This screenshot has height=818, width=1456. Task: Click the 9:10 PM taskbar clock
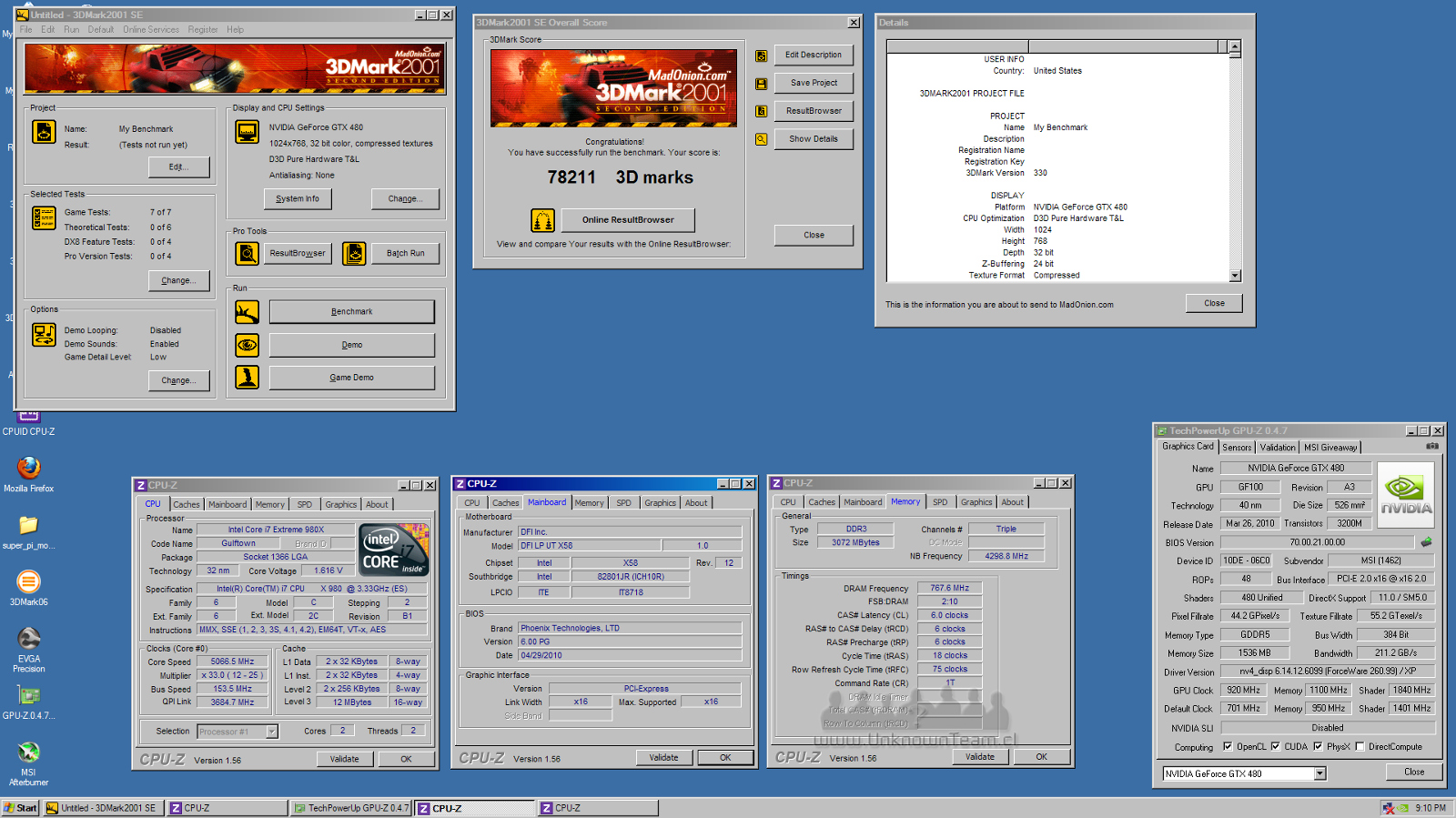1431,808
